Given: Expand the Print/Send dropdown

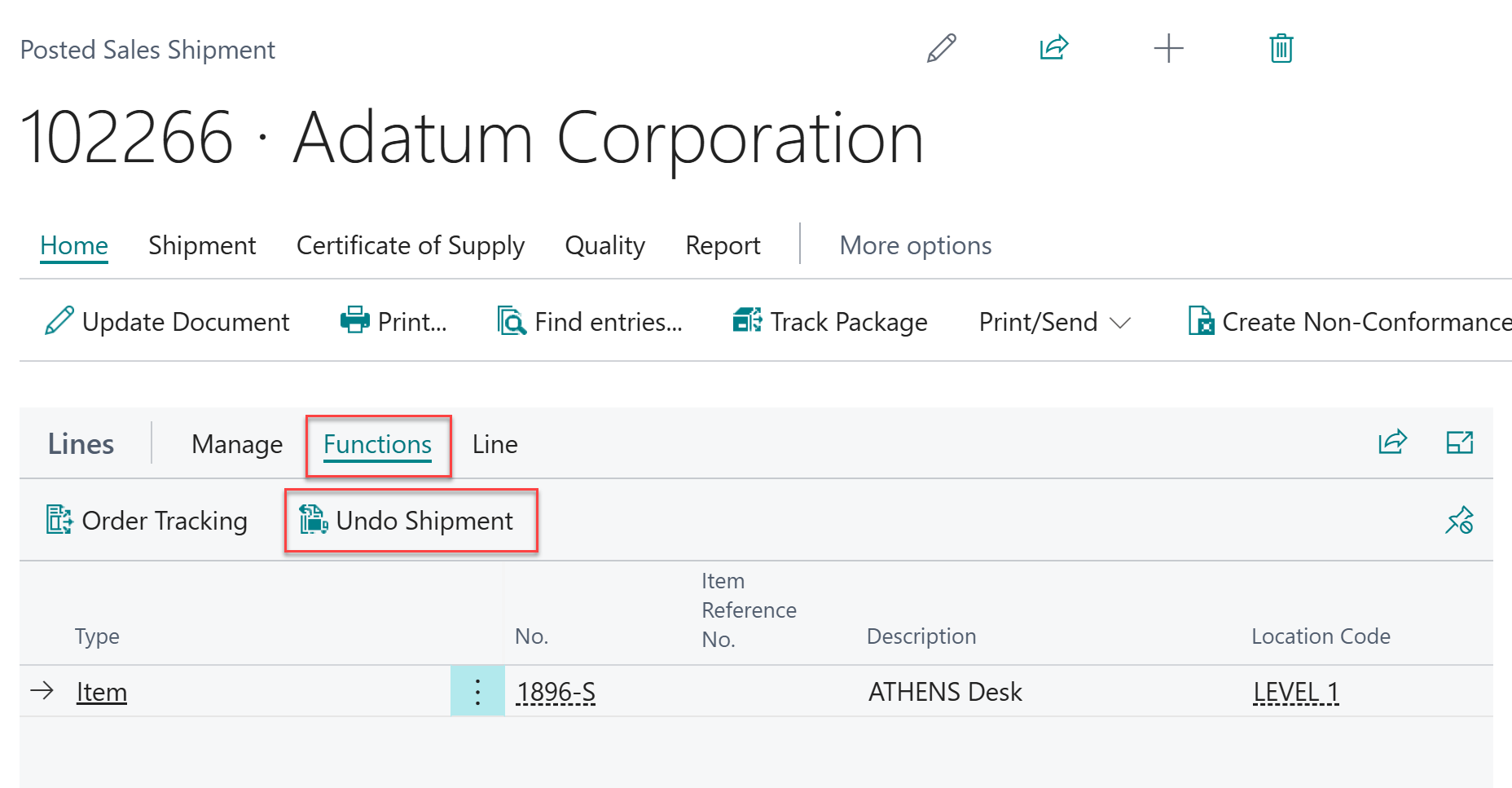Looking at the screenshot, I should tap(1054, 321).
